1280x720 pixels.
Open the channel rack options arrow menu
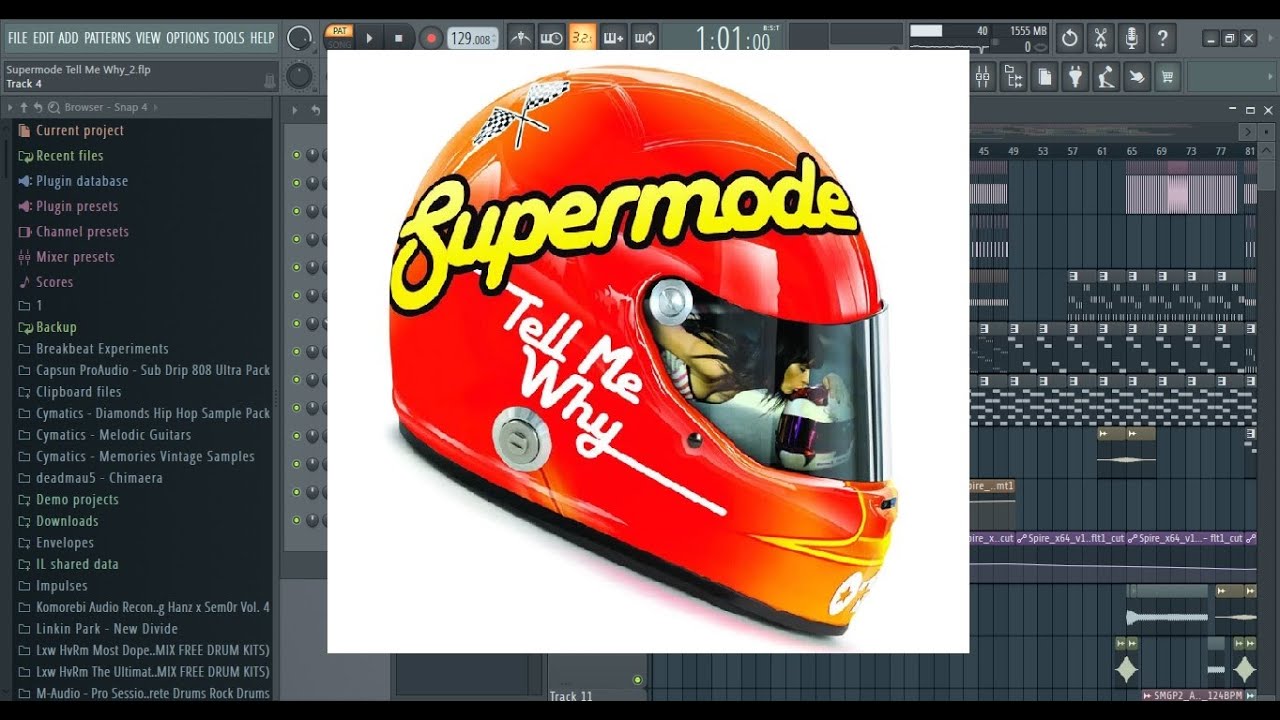[294, 110]
